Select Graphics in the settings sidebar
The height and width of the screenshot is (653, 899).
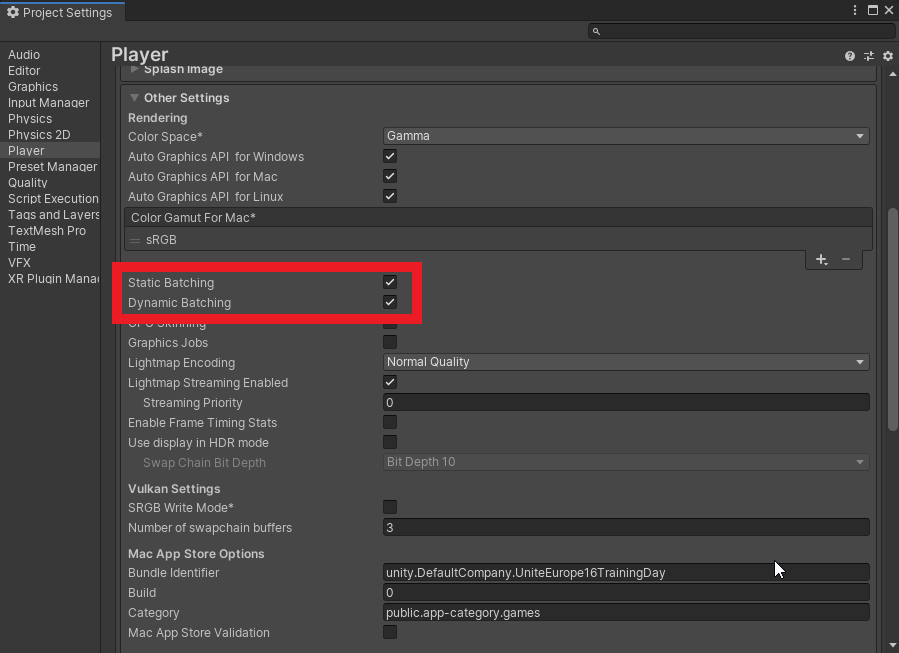[33, 87]
